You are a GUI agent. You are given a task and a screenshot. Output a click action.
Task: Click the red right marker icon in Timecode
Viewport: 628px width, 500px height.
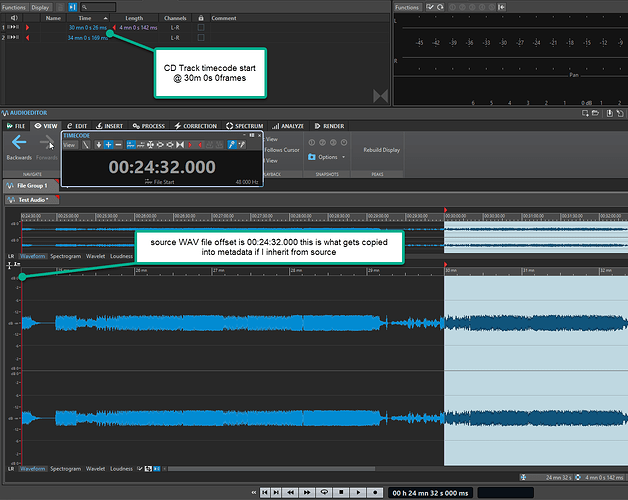[190, 145]
